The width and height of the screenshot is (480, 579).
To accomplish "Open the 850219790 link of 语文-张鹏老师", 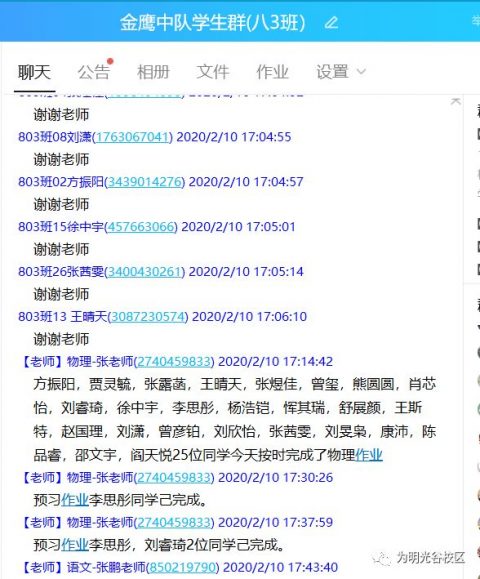I will [183, 567].
